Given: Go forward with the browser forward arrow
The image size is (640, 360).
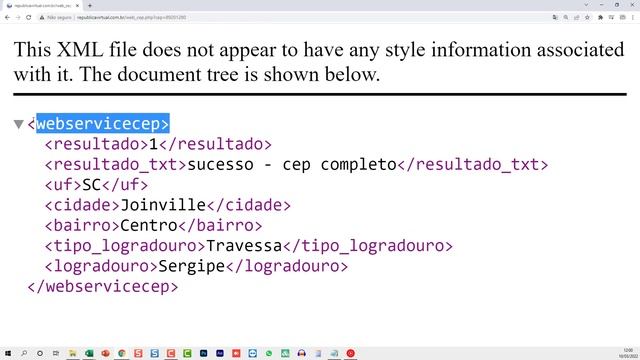Looking at the screenshot, I should (x=18, y=18).
